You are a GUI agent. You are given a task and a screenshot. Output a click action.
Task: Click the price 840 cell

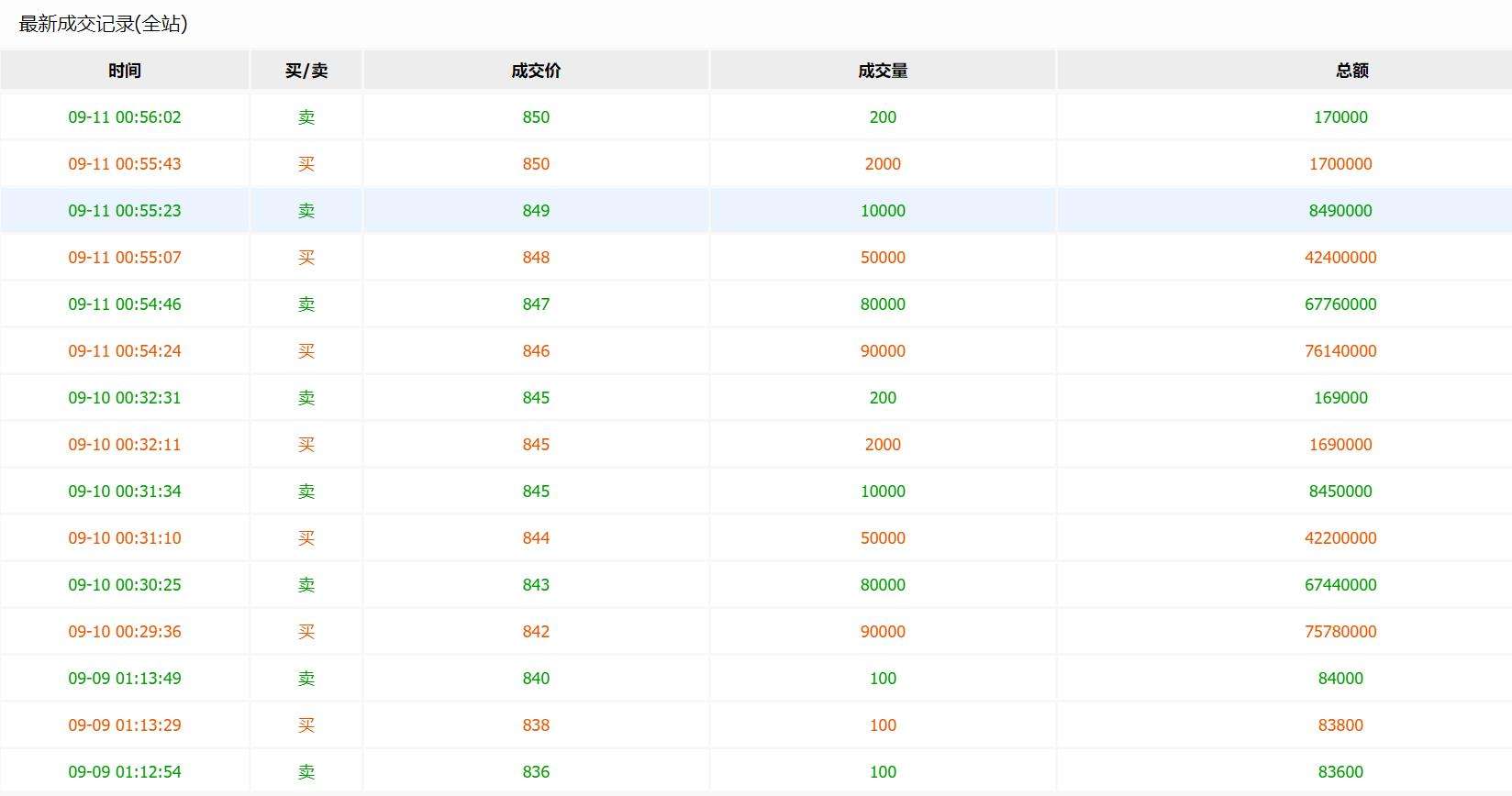coord(536,679)
